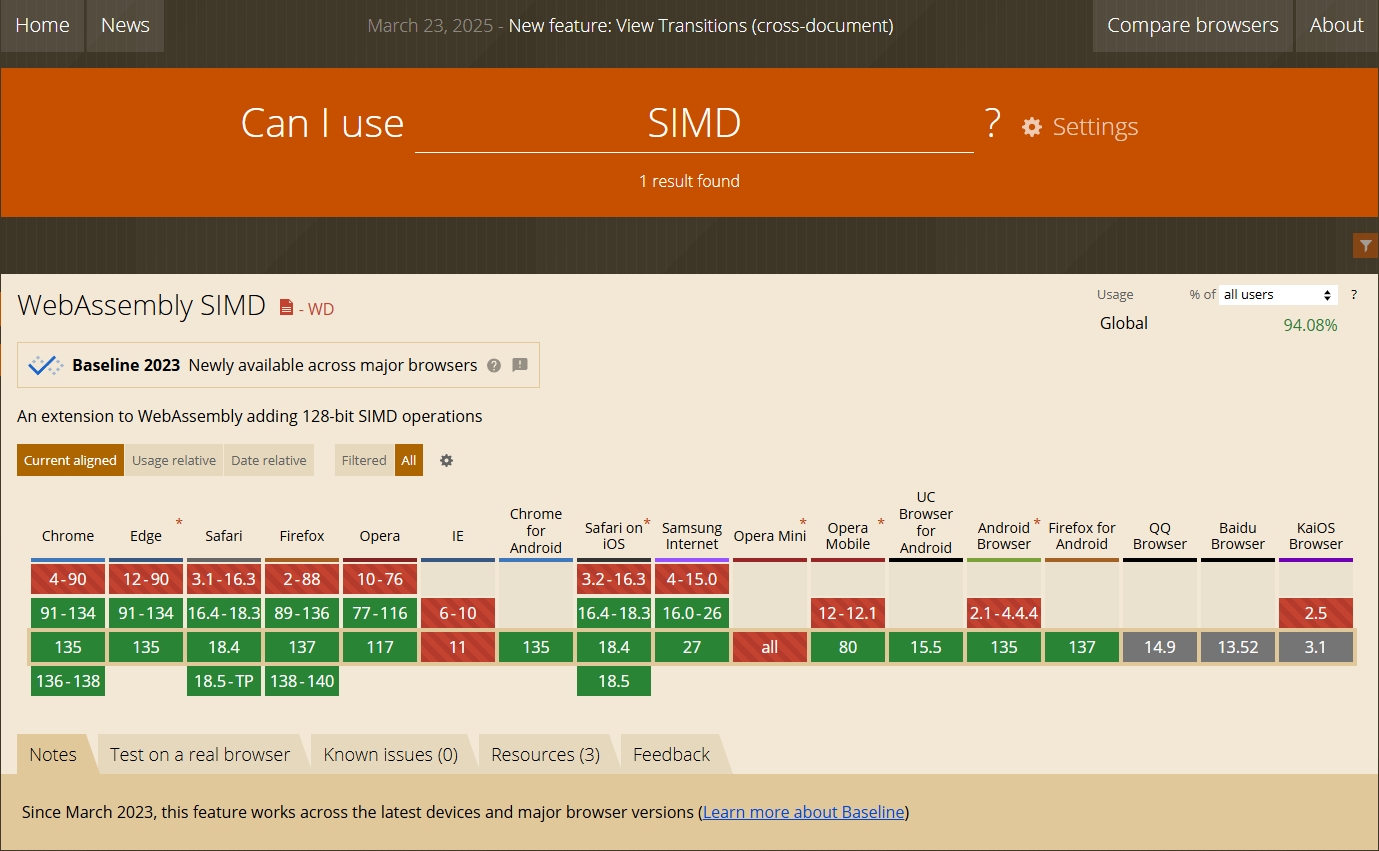Click the SIMD search input field

pos(694,124)
